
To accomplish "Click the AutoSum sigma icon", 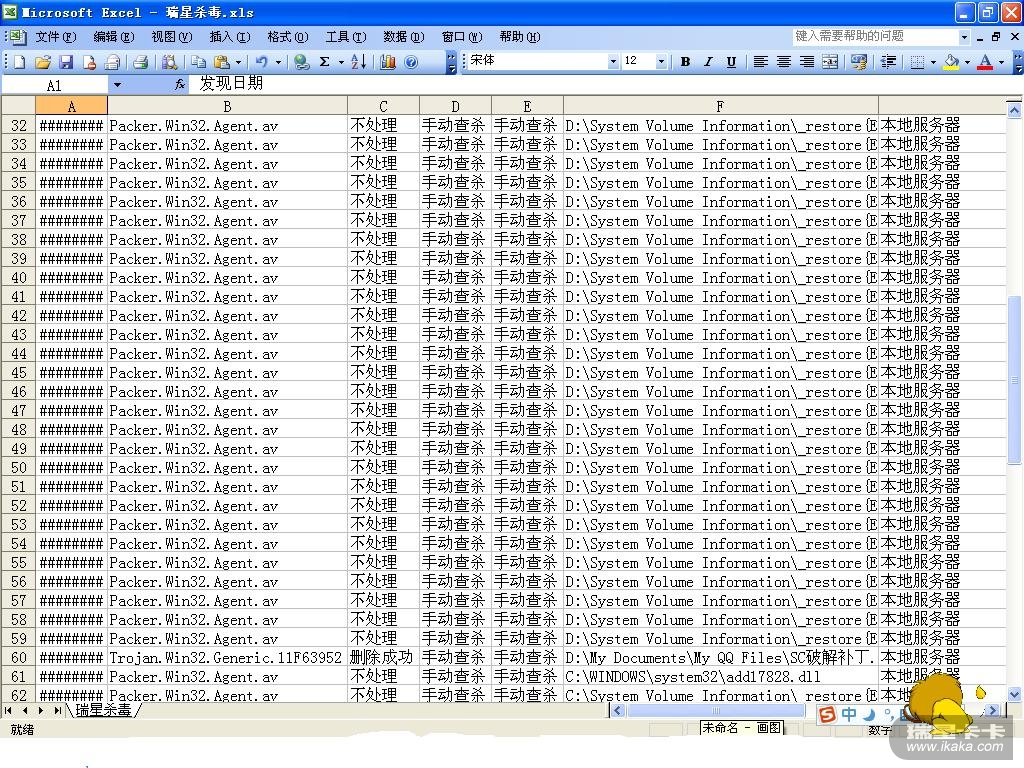I will (x=324, y=62).
